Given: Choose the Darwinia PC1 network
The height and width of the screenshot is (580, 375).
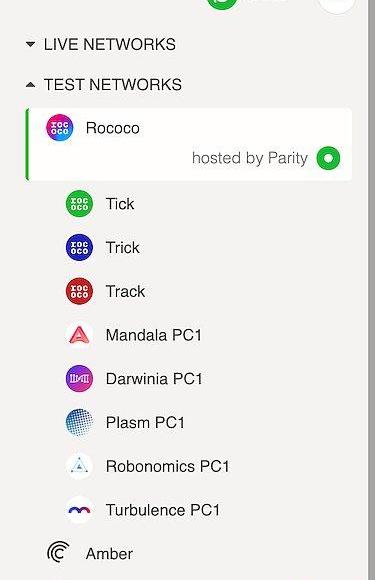Looking at the screenshot, I should [154, 379].
